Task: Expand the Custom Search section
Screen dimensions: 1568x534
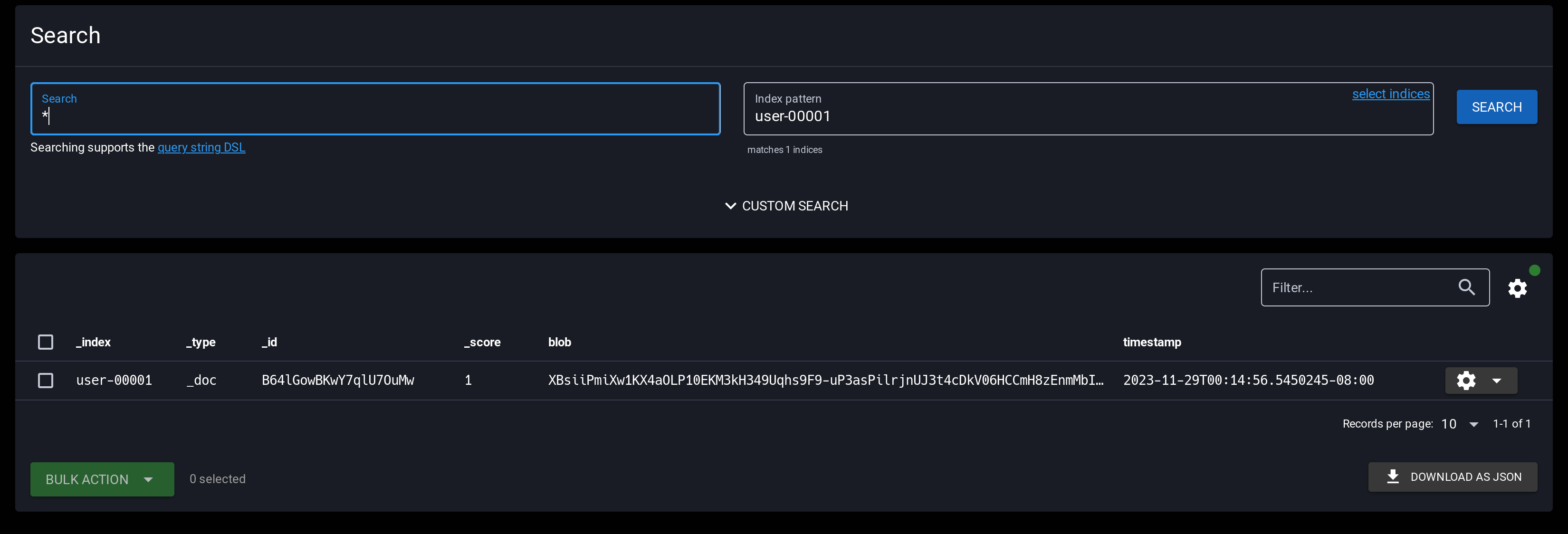Action: pos(786,206)
